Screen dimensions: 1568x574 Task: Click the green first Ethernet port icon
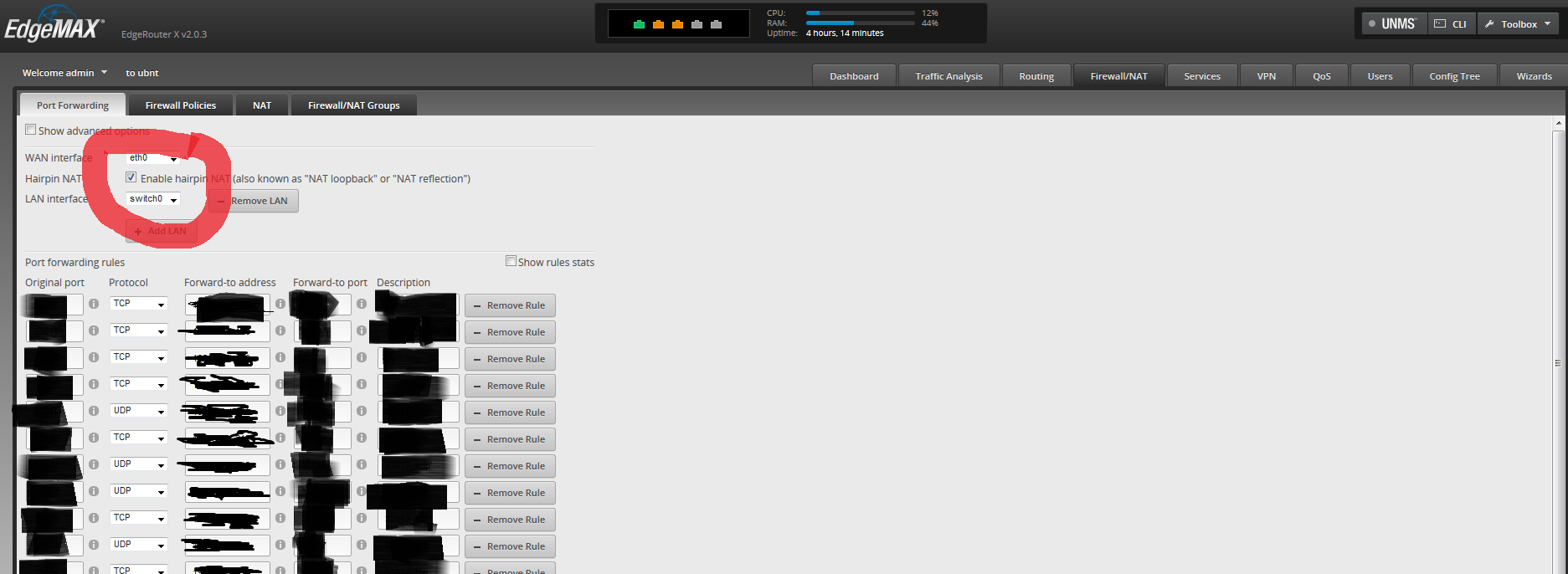639,24
